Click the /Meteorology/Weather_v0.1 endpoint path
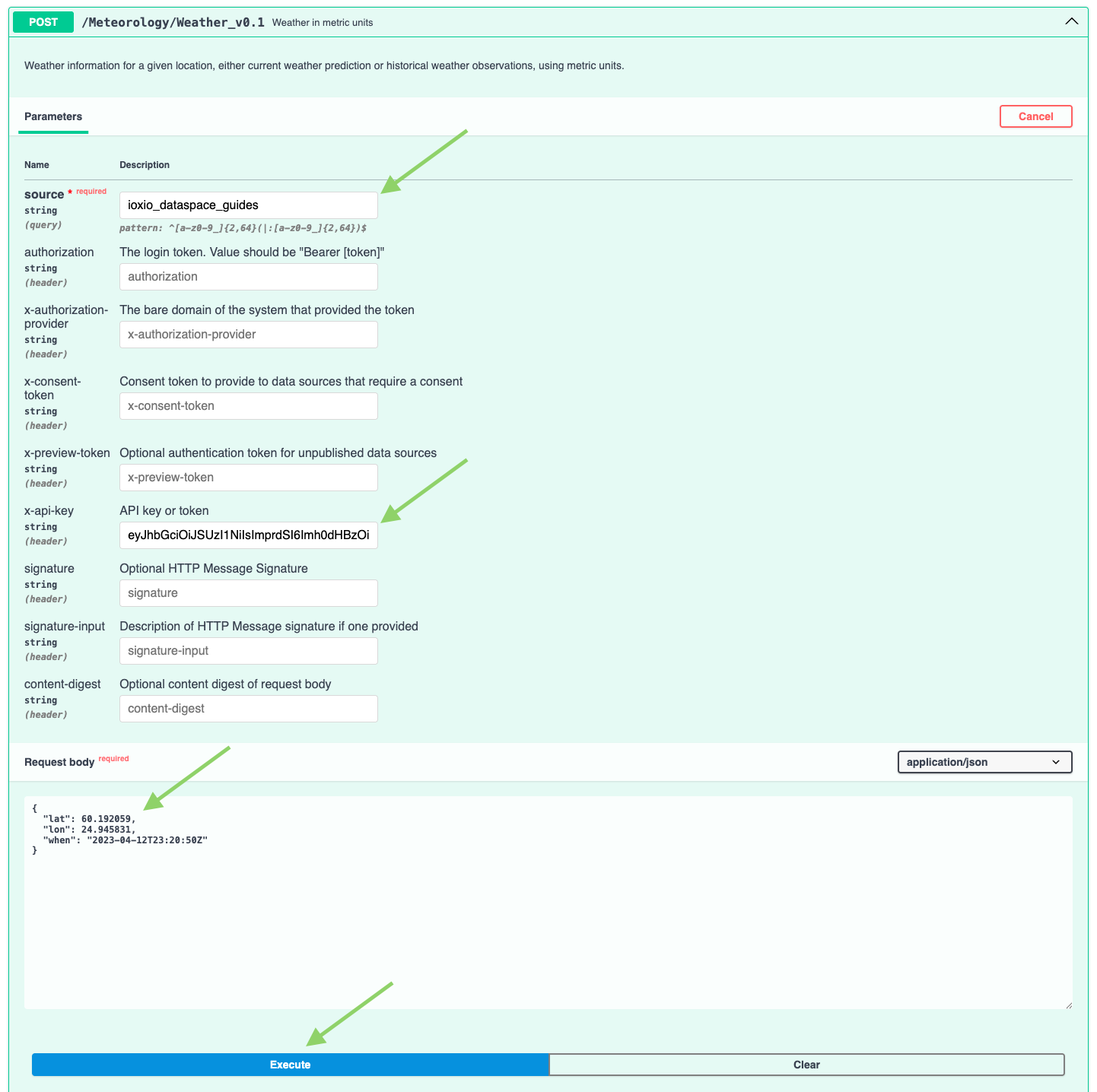 click(x=173, y=22)
